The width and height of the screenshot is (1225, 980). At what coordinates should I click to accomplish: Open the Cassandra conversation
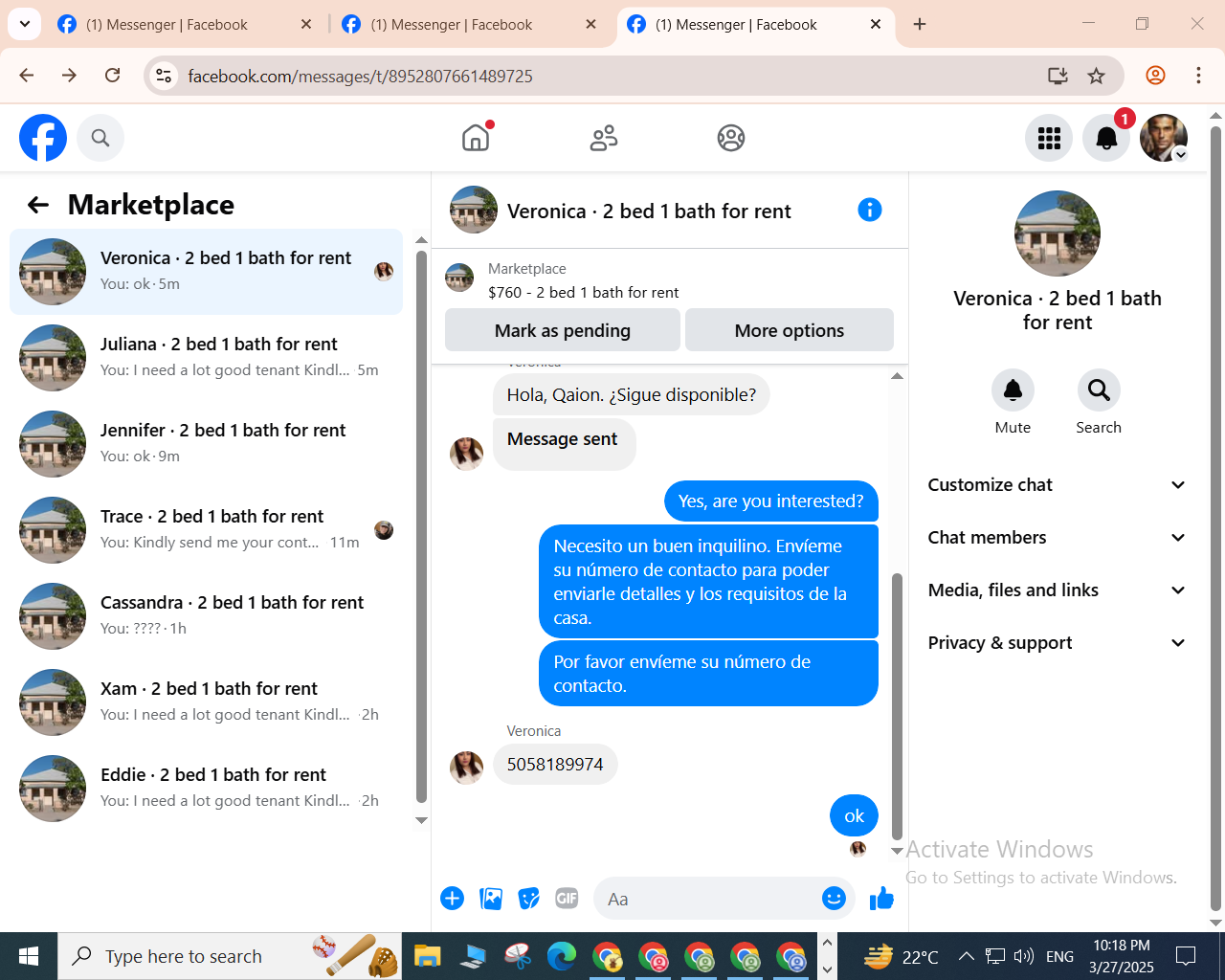click(206, 616)
